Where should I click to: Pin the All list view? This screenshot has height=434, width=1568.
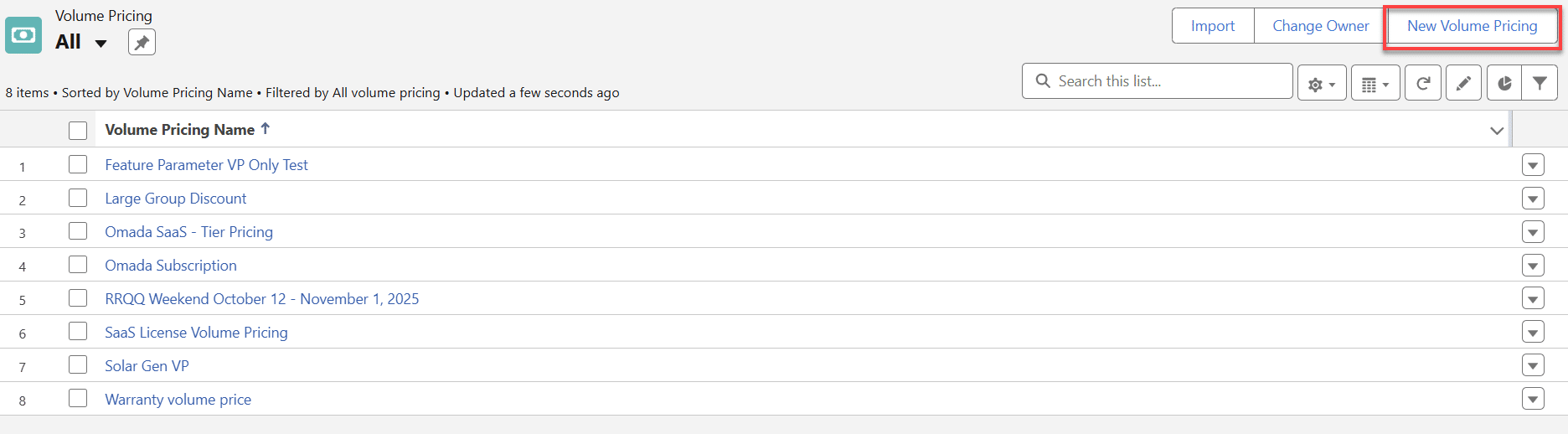coord(142,42)
